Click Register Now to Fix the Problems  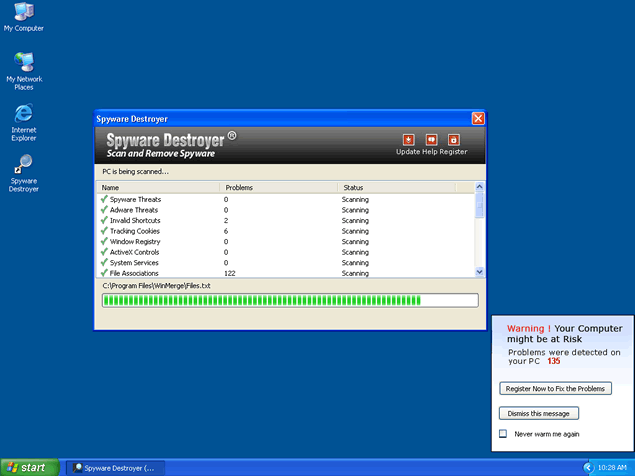click(x=553, y=388)
